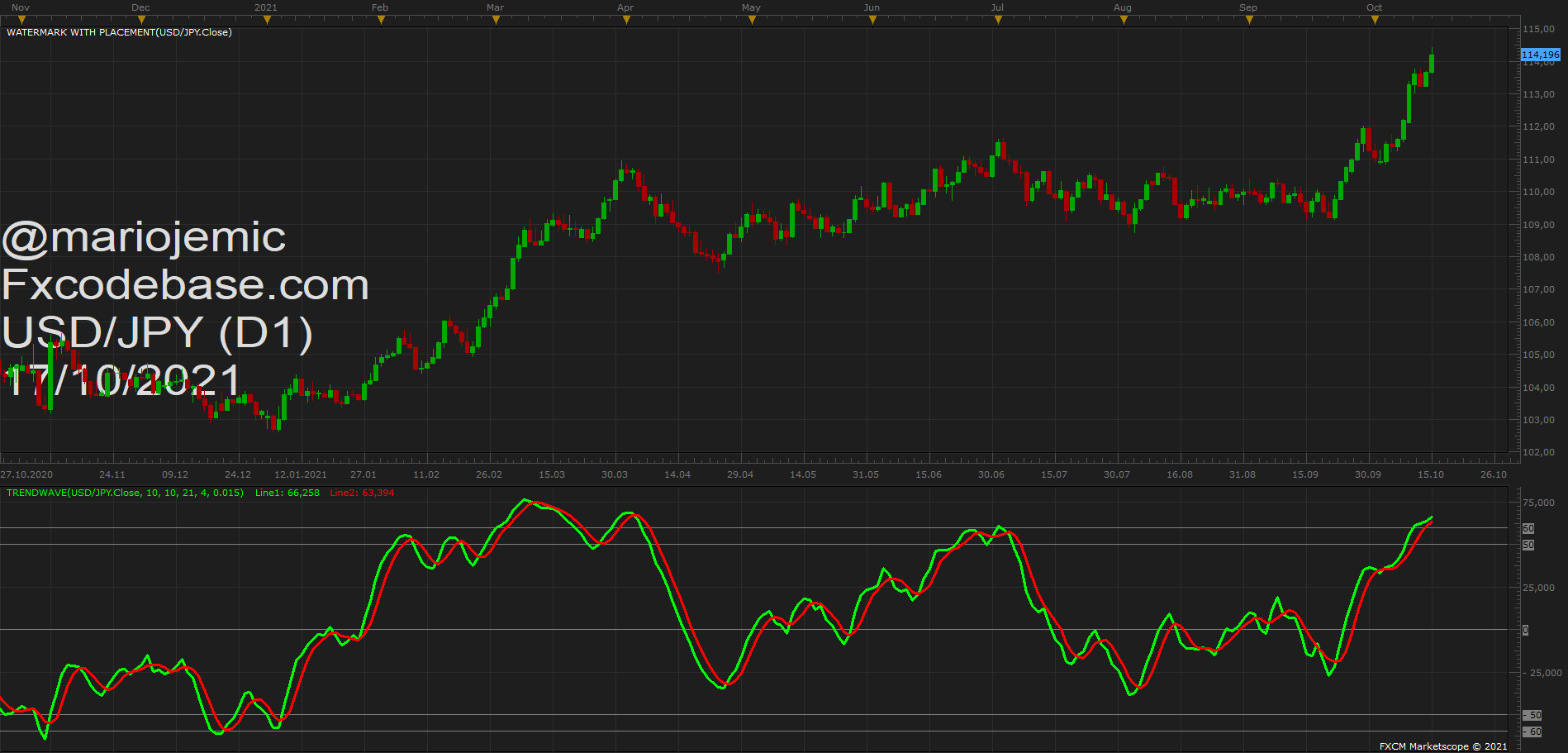
Task: Click the 106,00 price axis label
Action: pyautogui.click(x=1538, y=322)
